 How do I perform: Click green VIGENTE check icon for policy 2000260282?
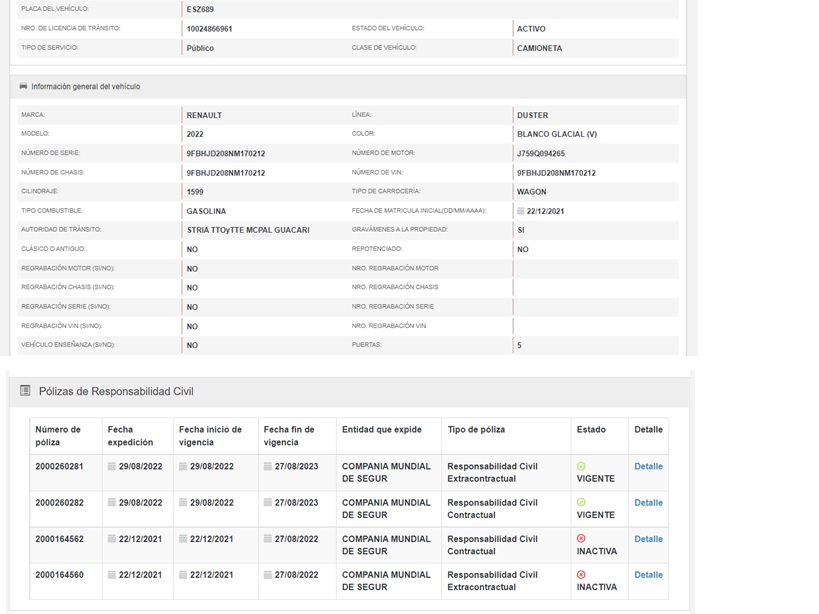581,502
